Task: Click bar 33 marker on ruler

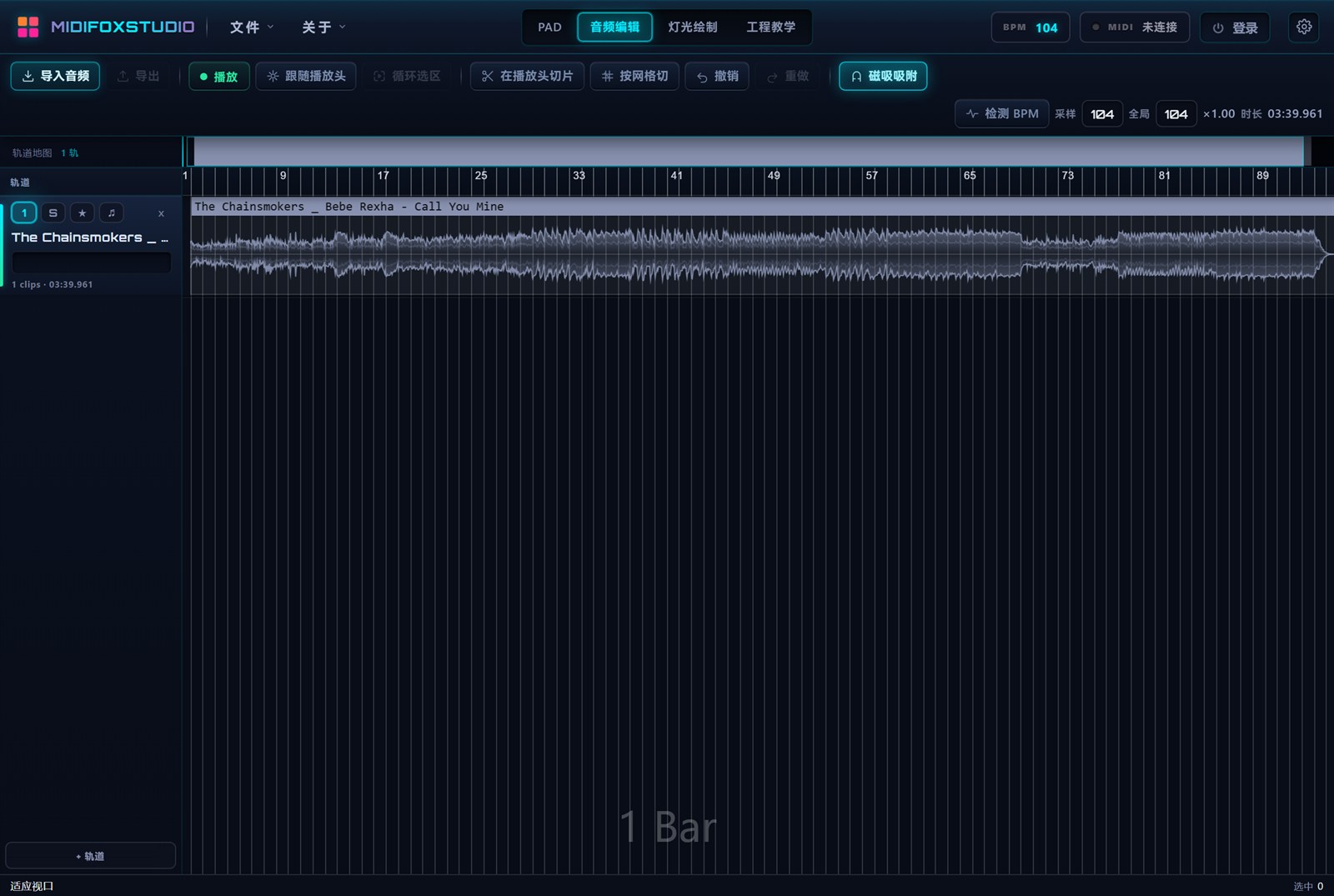Action: tap(579, 175)
